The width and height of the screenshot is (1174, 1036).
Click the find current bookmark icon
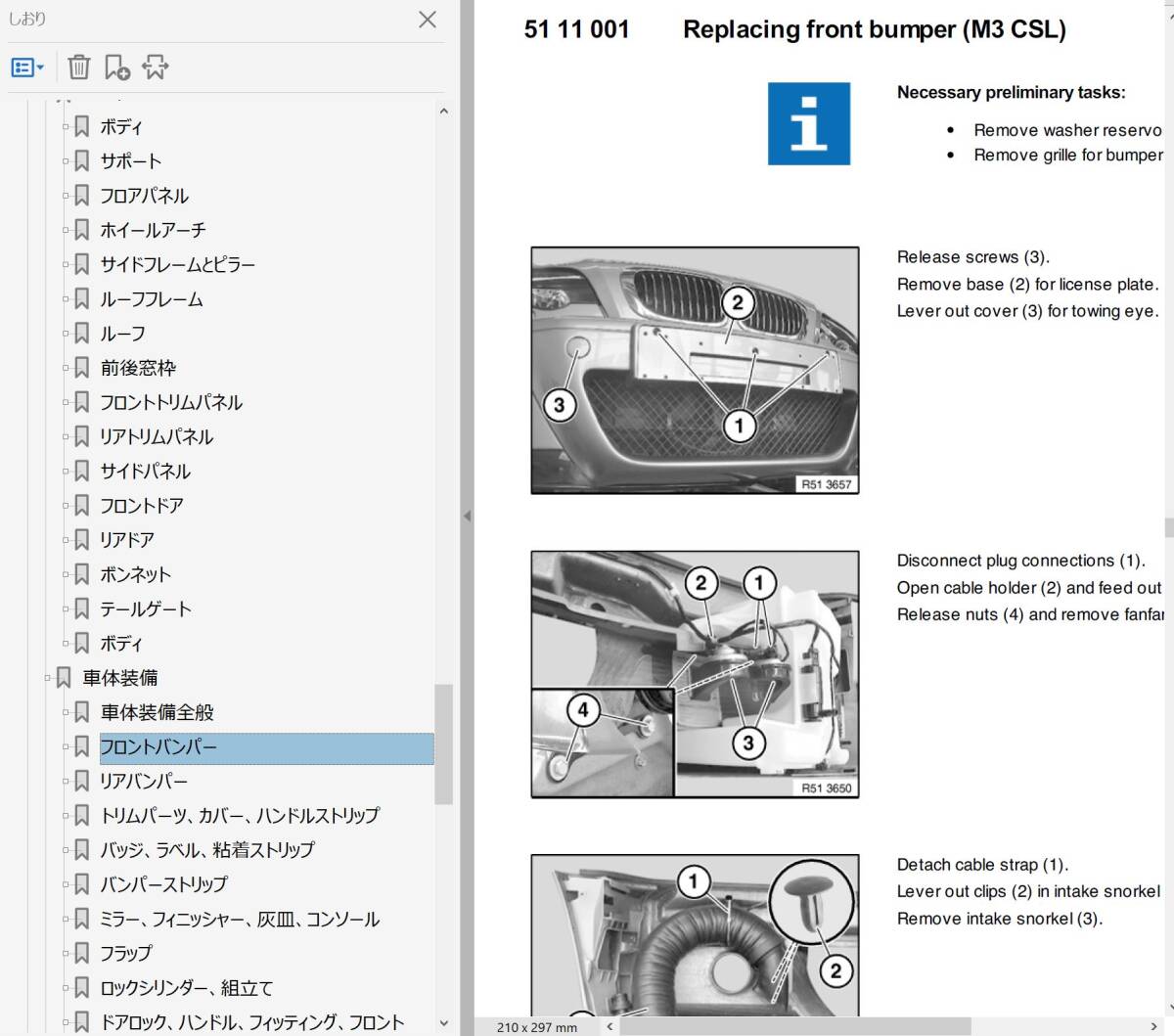155,68
